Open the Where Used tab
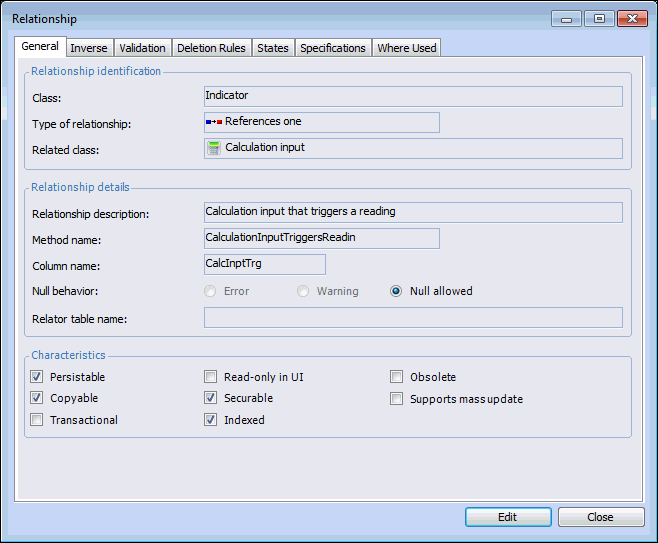 pos(407,48)
